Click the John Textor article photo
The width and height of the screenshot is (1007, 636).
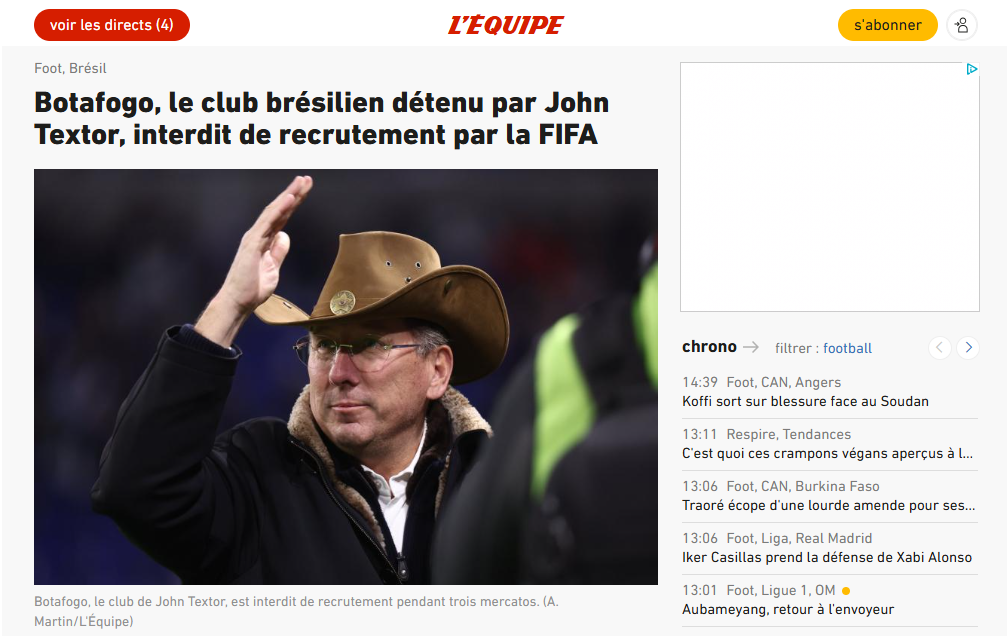point(346,376)
